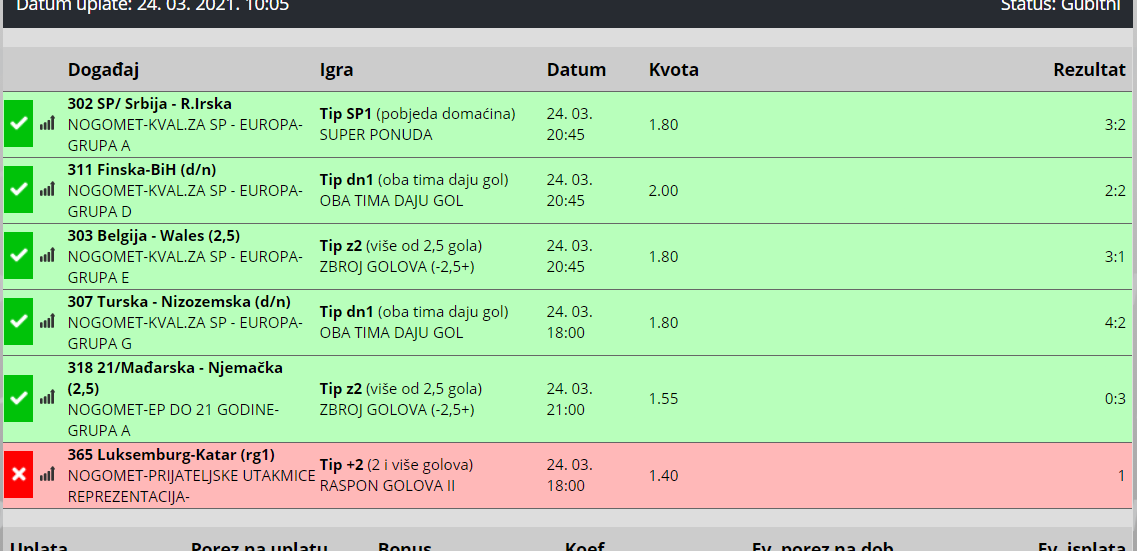
Task: Click the Igra column header
Action: 336,70
